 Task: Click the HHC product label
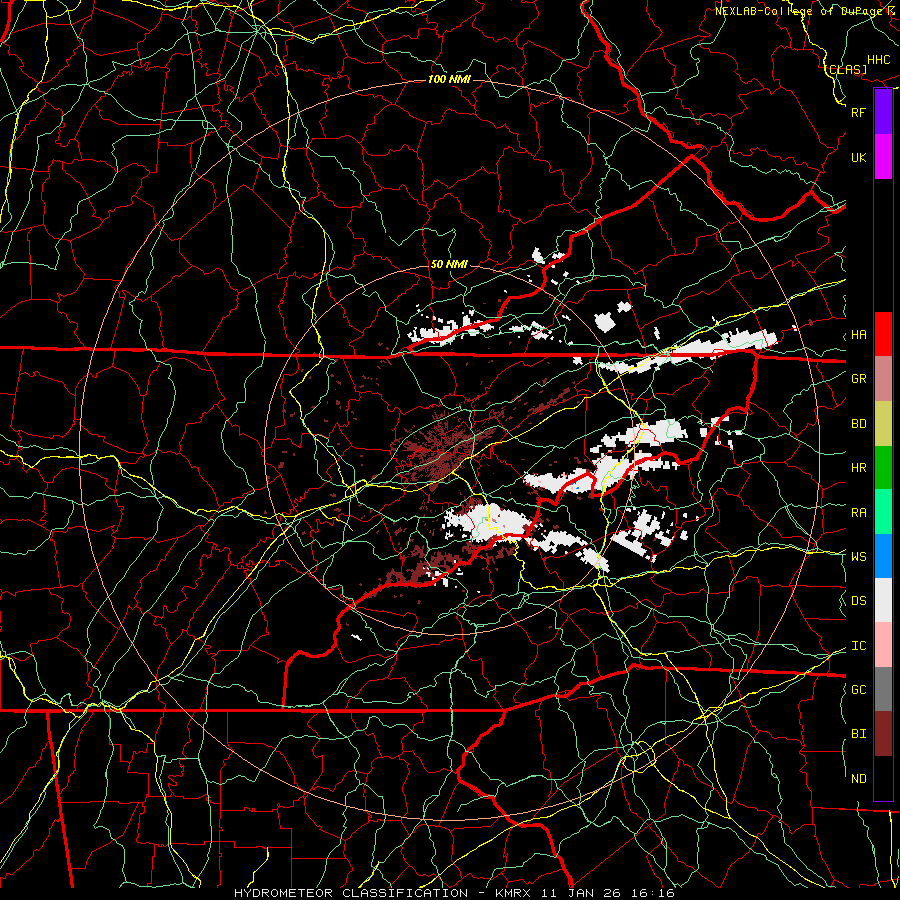click(x=879, y=60)
